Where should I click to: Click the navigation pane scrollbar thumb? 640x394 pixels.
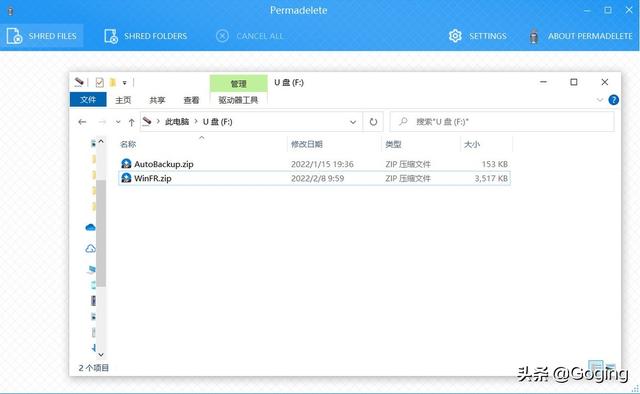click(x=101, y=233)
